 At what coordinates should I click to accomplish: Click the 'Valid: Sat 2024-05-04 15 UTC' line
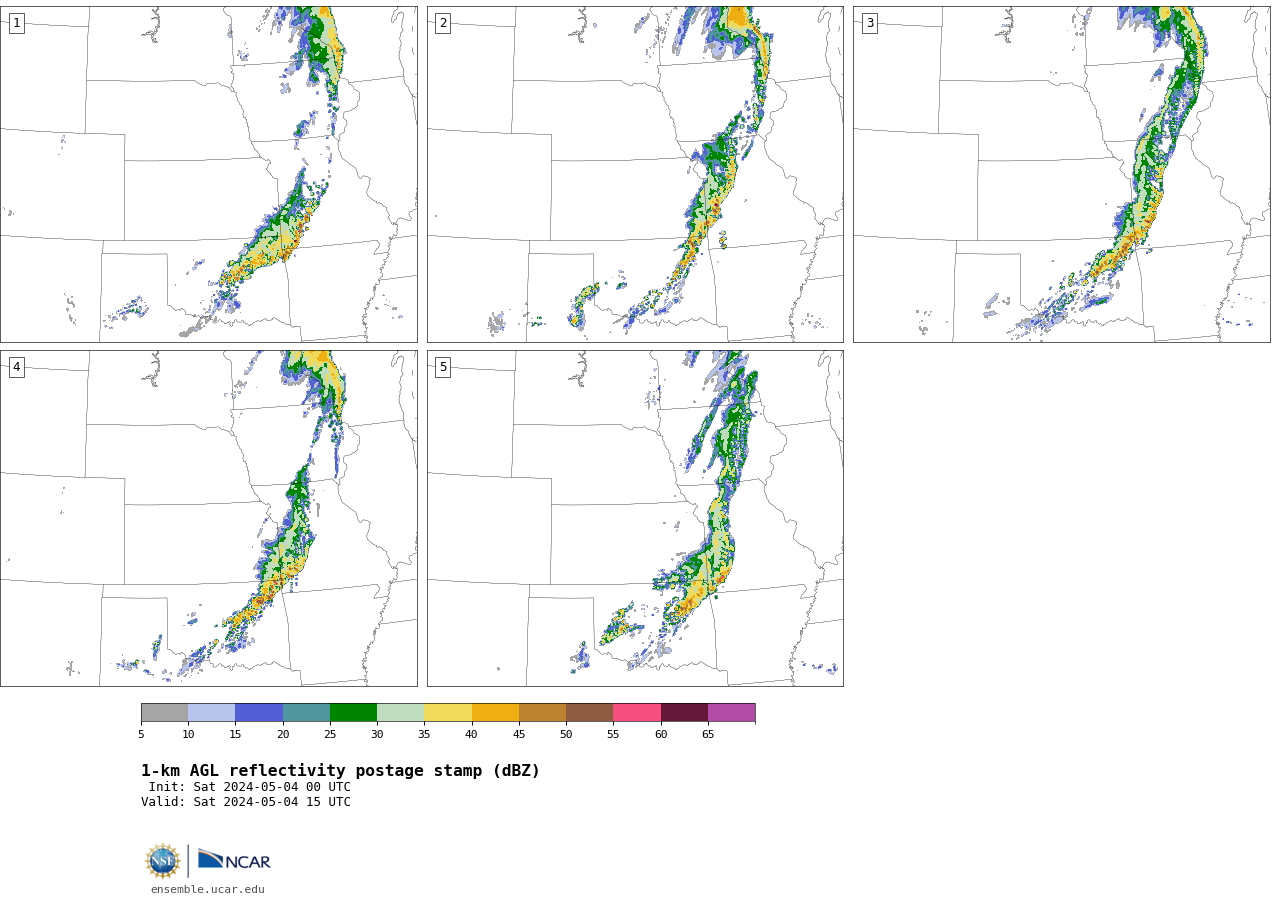pyautogui.click(x=246, y=802)
